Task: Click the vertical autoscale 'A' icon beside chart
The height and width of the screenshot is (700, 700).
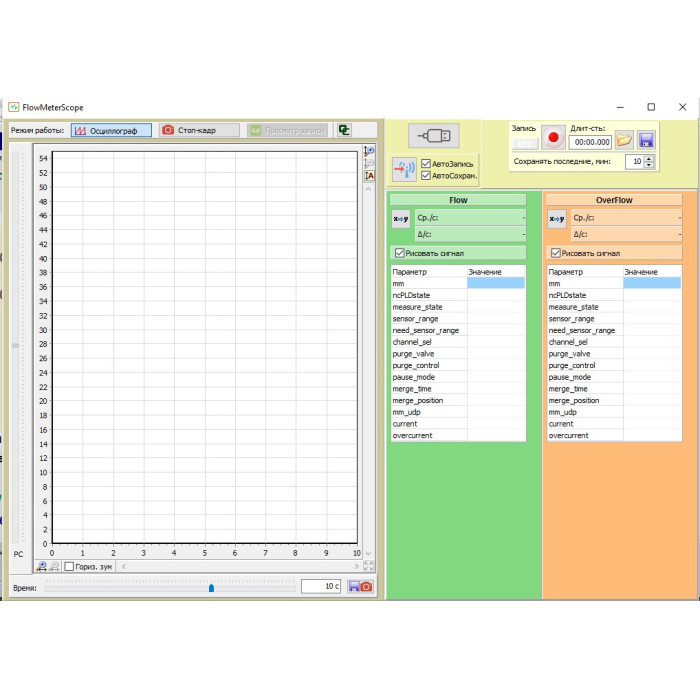Action: click(x=369, y=176)
